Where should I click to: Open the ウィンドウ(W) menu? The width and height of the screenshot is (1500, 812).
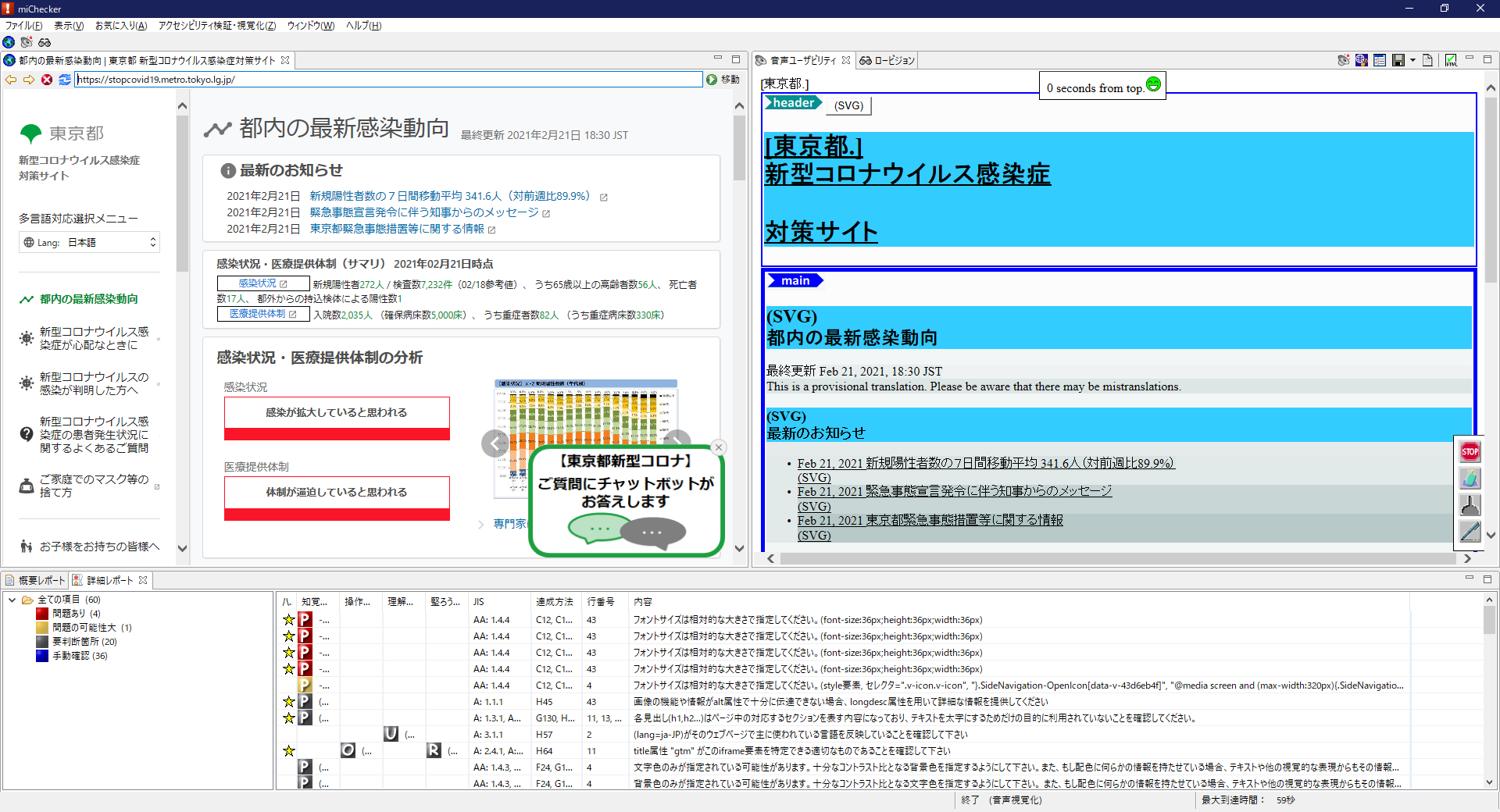pyautogui.click(x=311, y=26)
